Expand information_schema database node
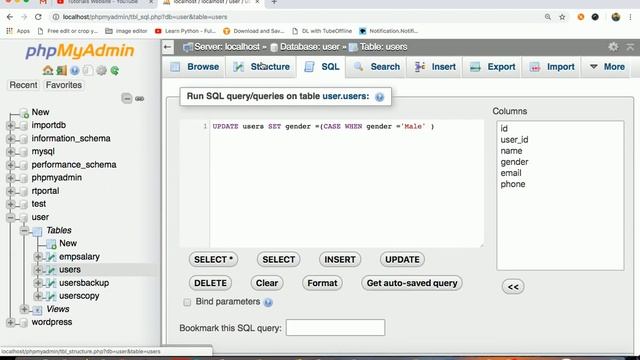The image size is (640, 360). coord(11,139)
